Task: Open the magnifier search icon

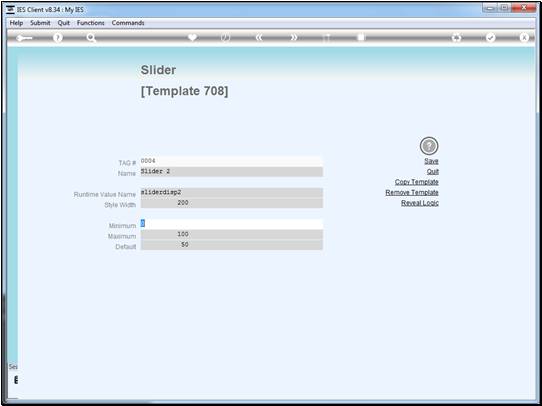Action: tap(91, 38)
